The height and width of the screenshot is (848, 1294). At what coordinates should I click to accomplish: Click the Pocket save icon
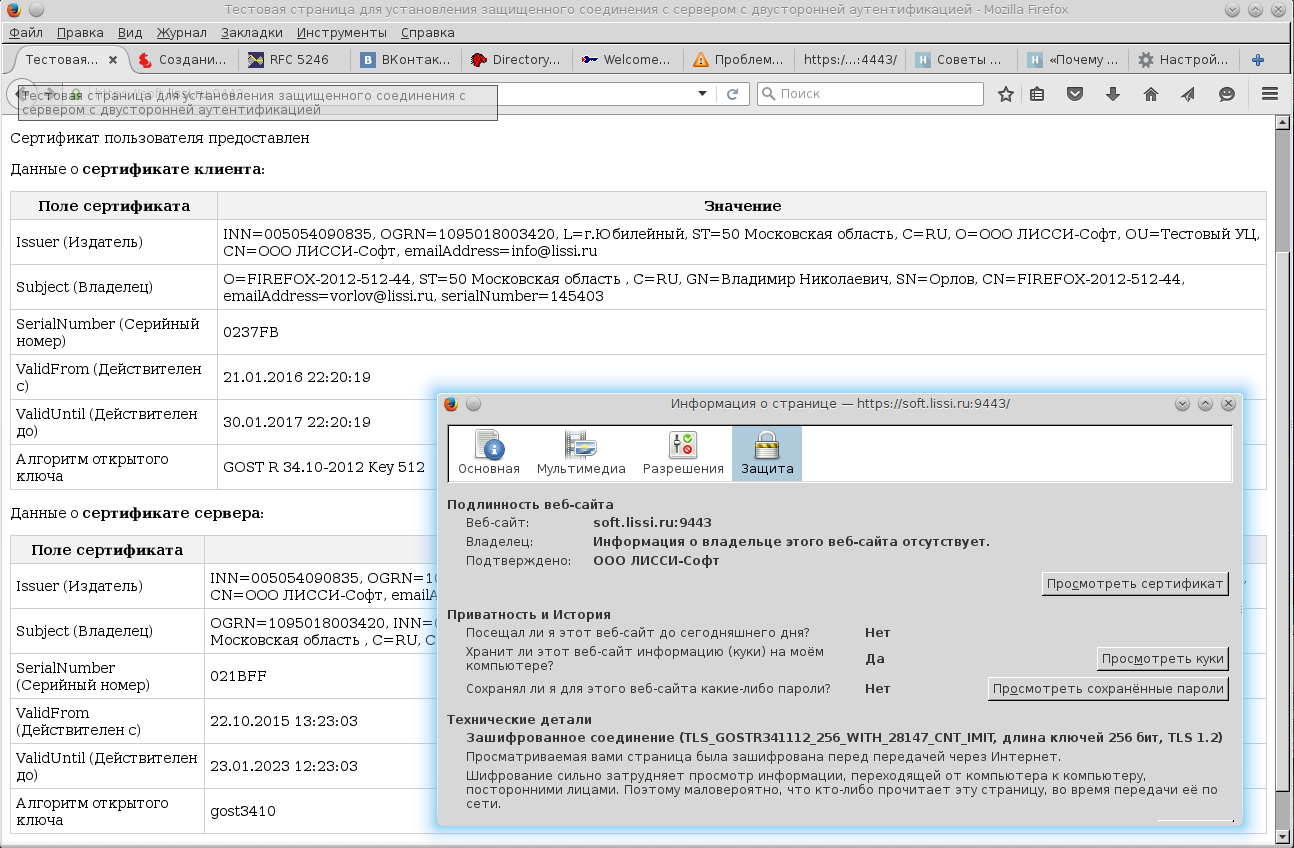tap(1075, 94)
